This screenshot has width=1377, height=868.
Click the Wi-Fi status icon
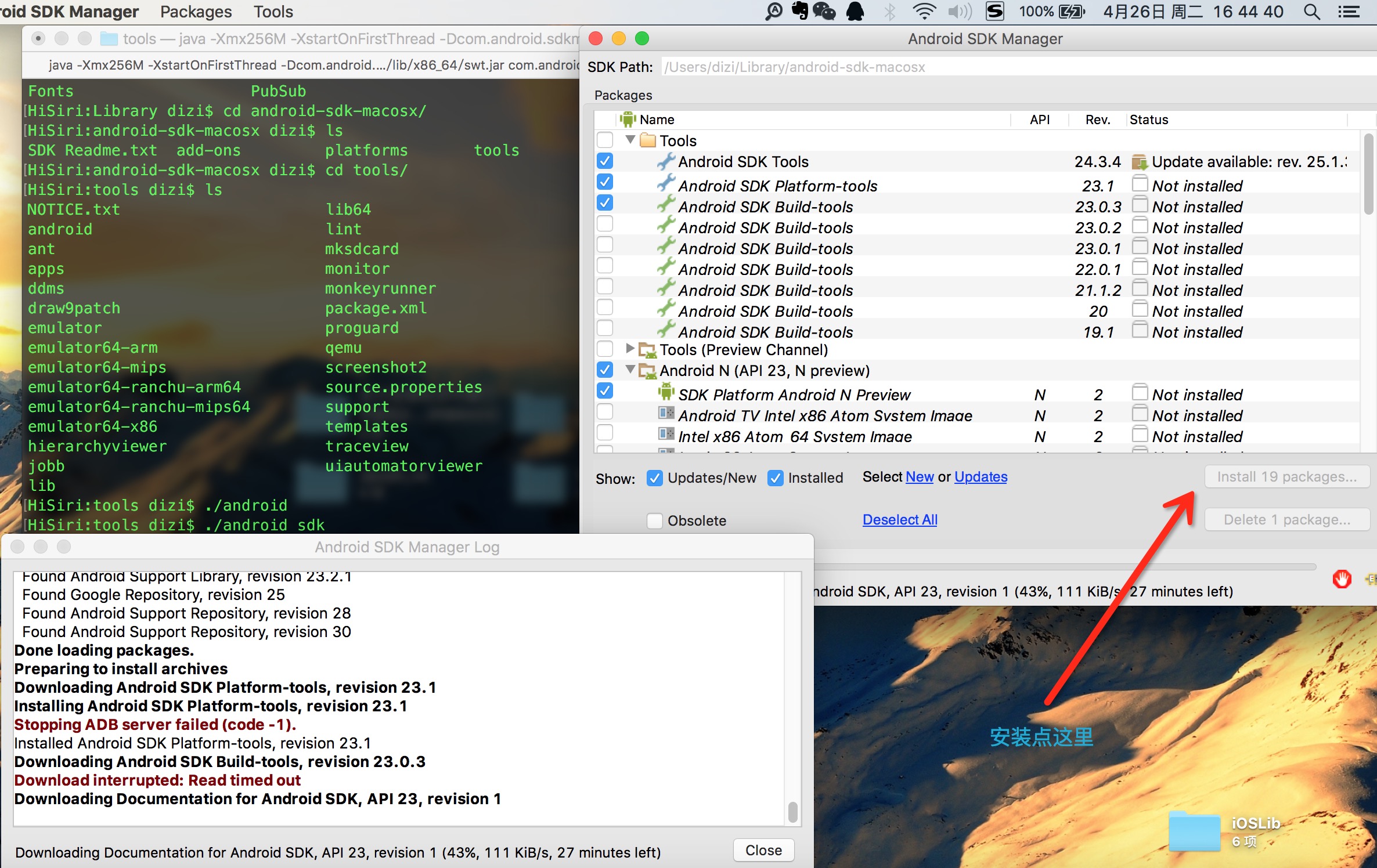924,12
